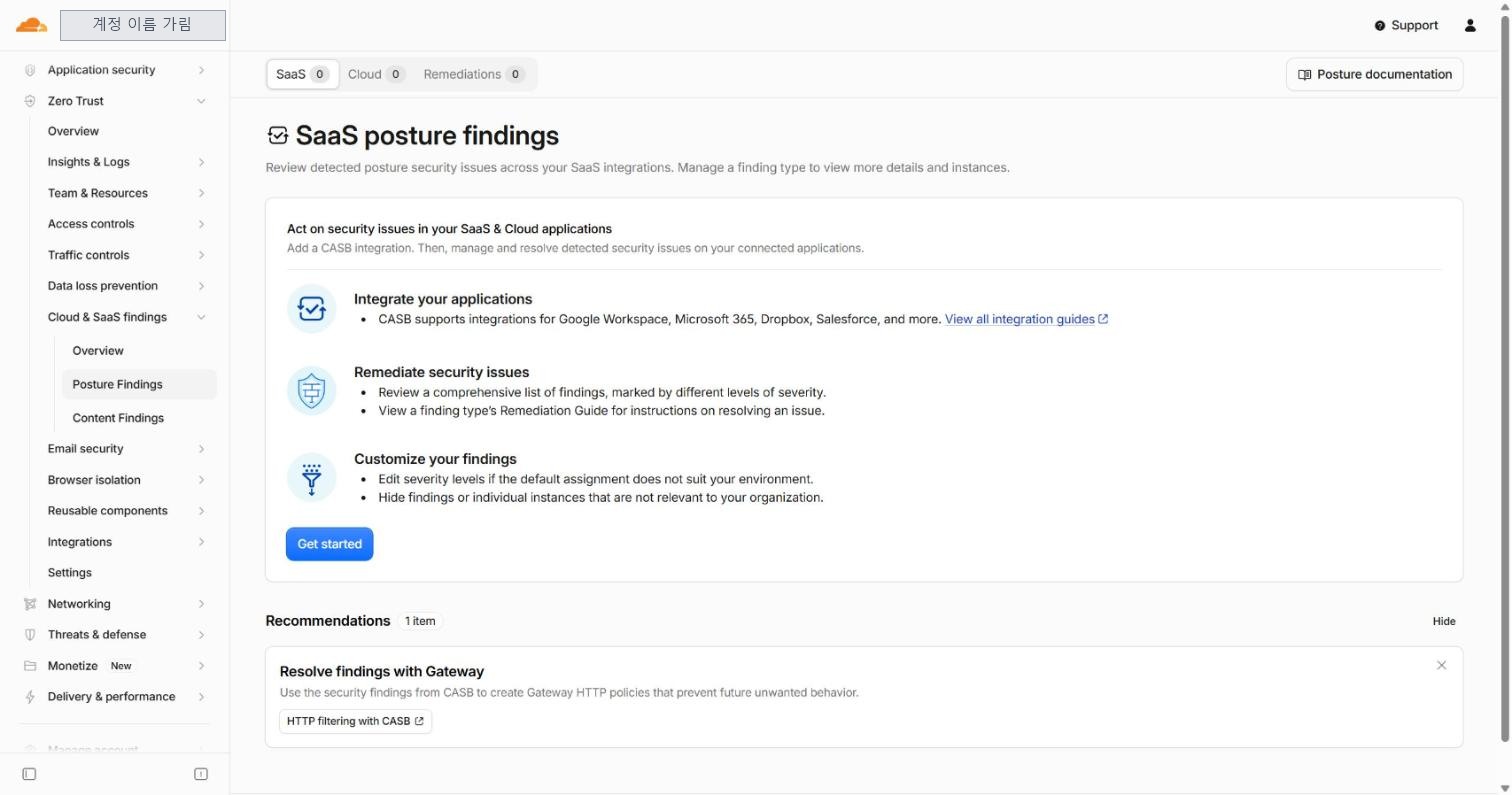
Task: Click external link icon on HTTP filtering
Action: (419, 721)
